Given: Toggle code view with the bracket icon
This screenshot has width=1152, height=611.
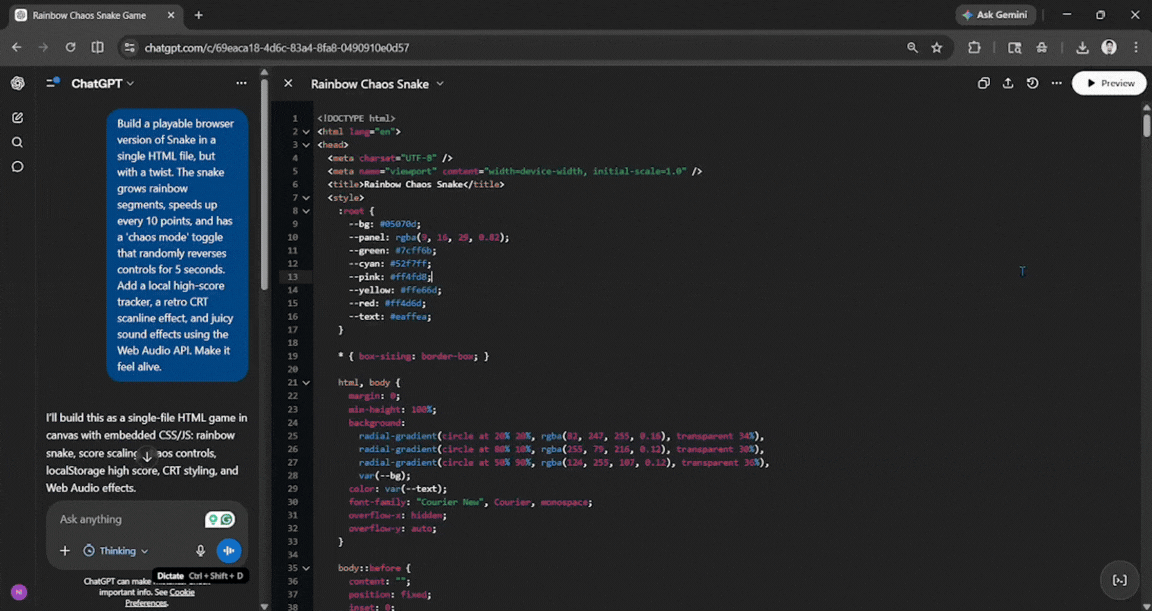Looking at the screenshot, I should [x=1119, y=579].
